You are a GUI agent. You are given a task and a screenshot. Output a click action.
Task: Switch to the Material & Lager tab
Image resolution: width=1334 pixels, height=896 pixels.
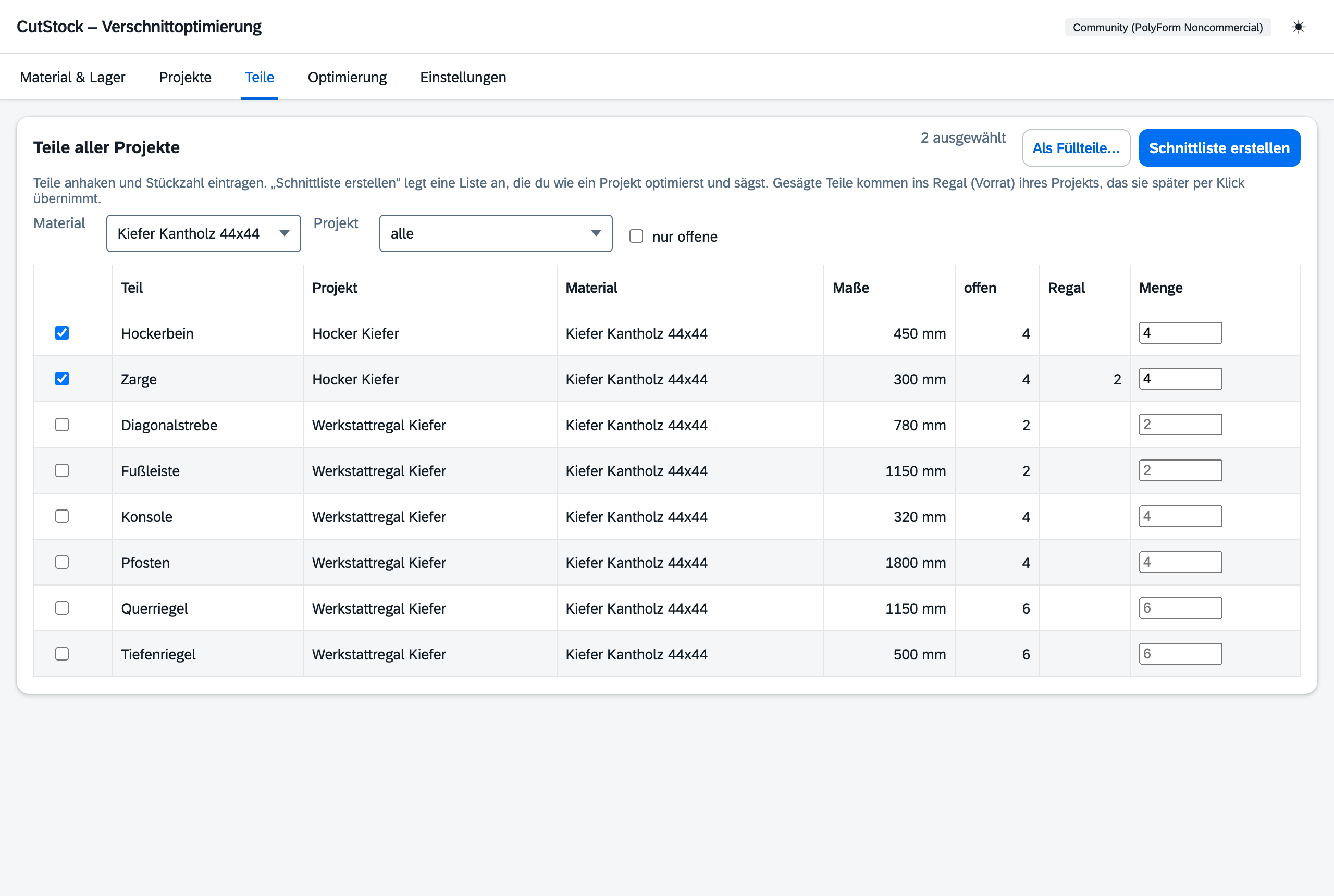coord(72,77)
